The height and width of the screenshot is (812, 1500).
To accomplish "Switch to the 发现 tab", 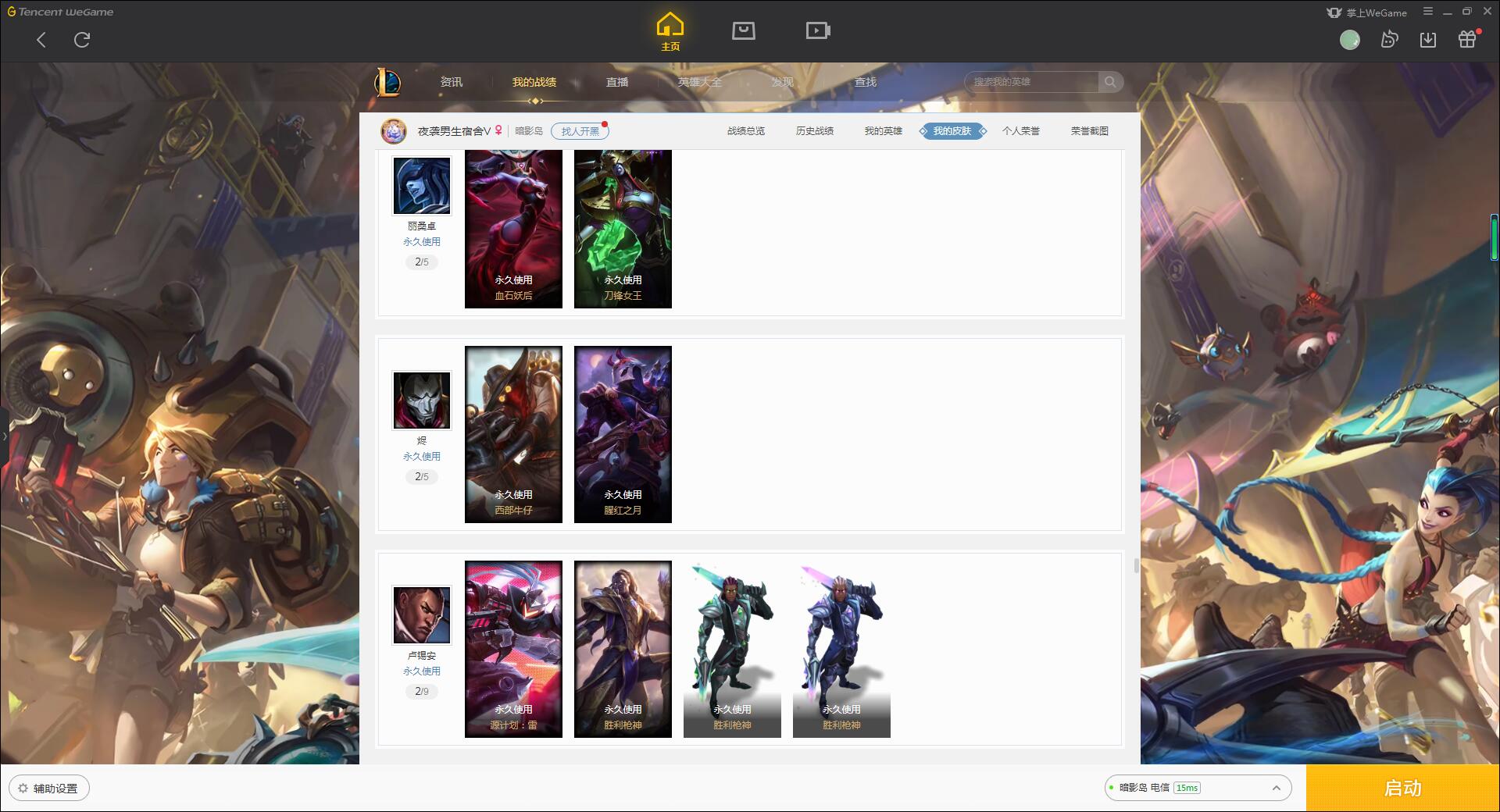I will (783, 82).
